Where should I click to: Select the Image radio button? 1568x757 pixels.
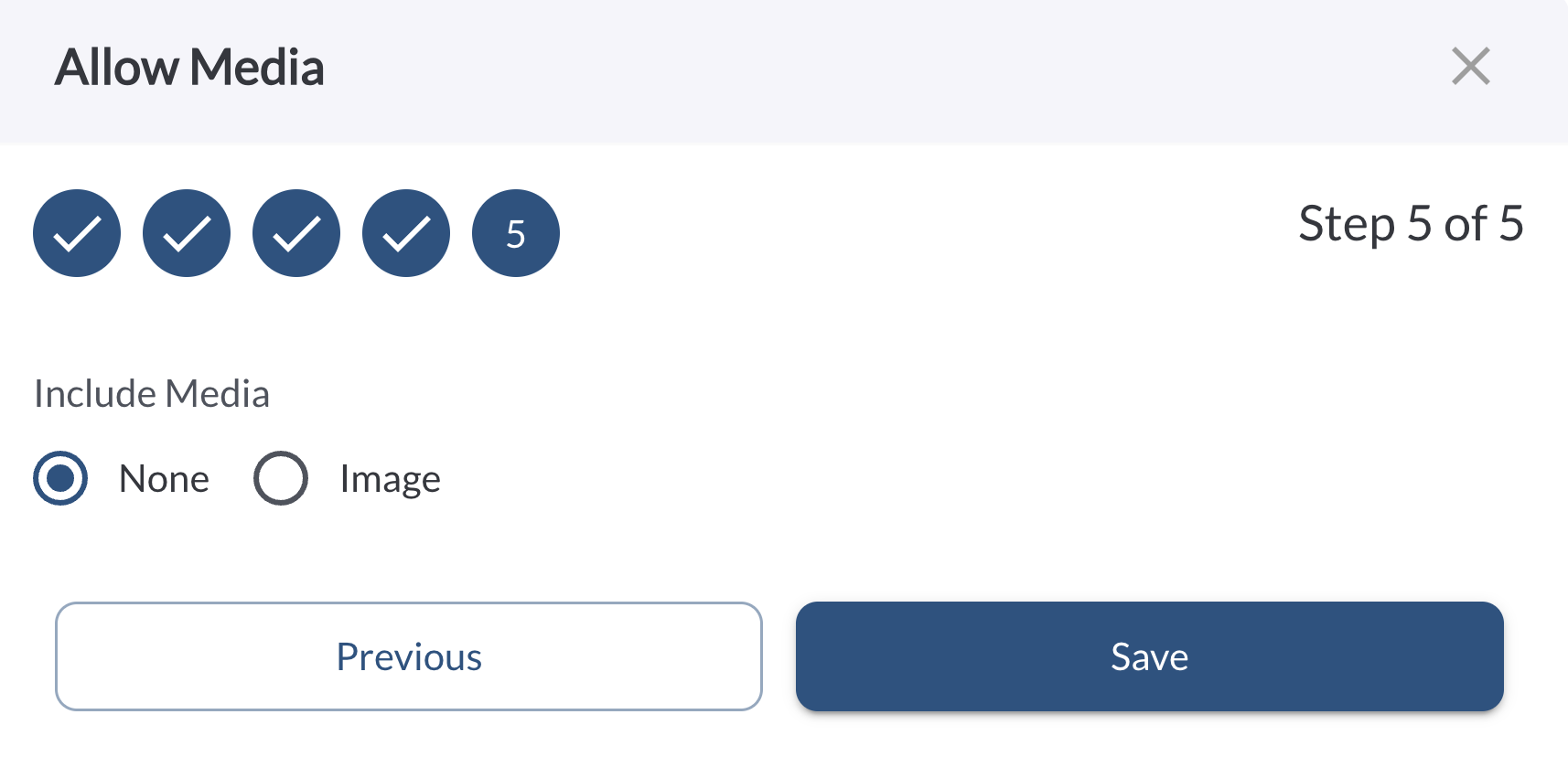click(x=281, y=478)
